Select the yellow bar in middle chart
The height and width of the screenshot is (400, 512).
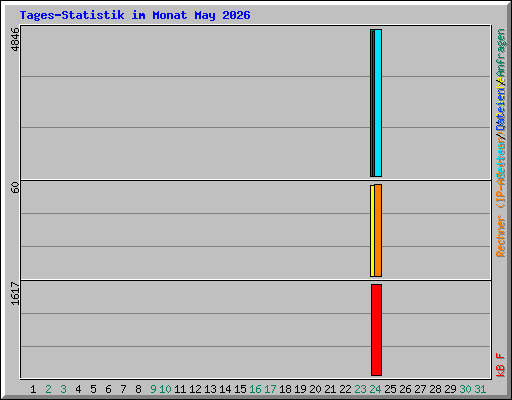click(x=372, y=231)
